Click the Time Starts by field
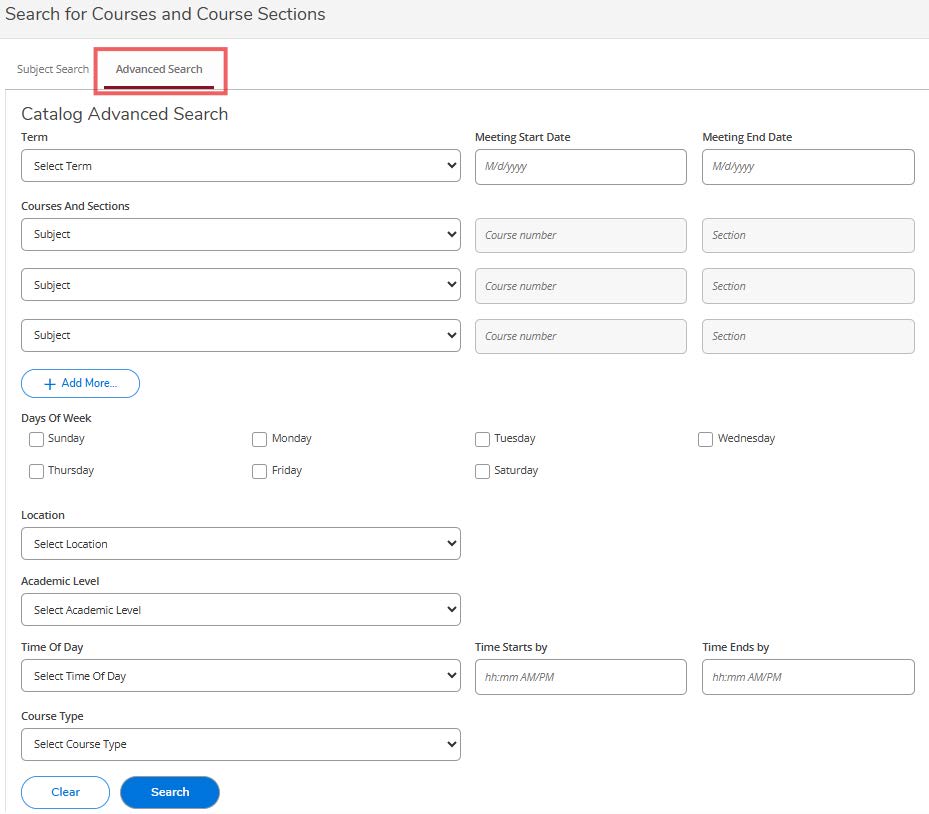The image size is (929, 814). (x=581, y=677)
